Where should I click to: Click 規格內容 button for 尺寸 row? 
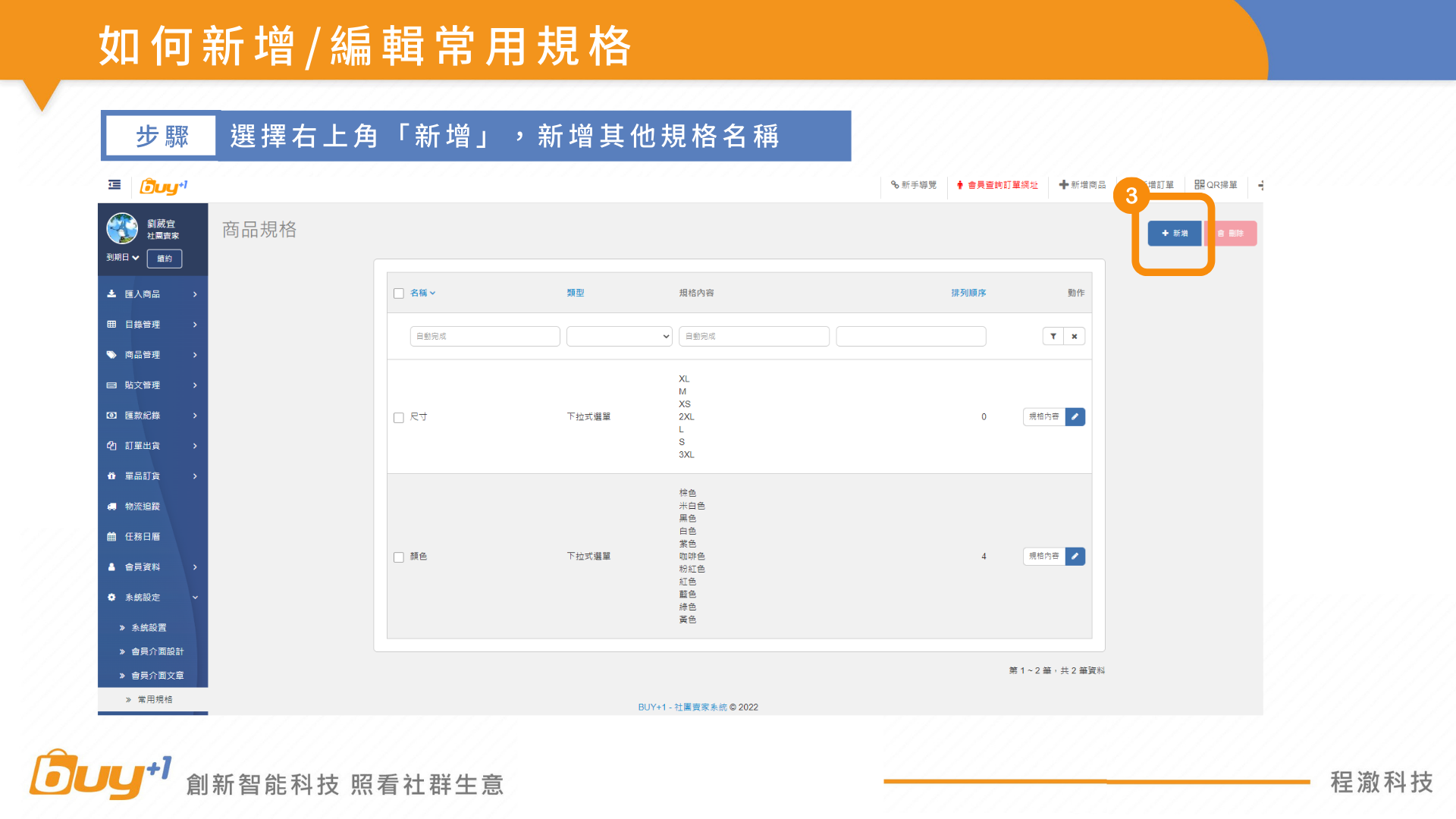click(x=1043, y=416)
